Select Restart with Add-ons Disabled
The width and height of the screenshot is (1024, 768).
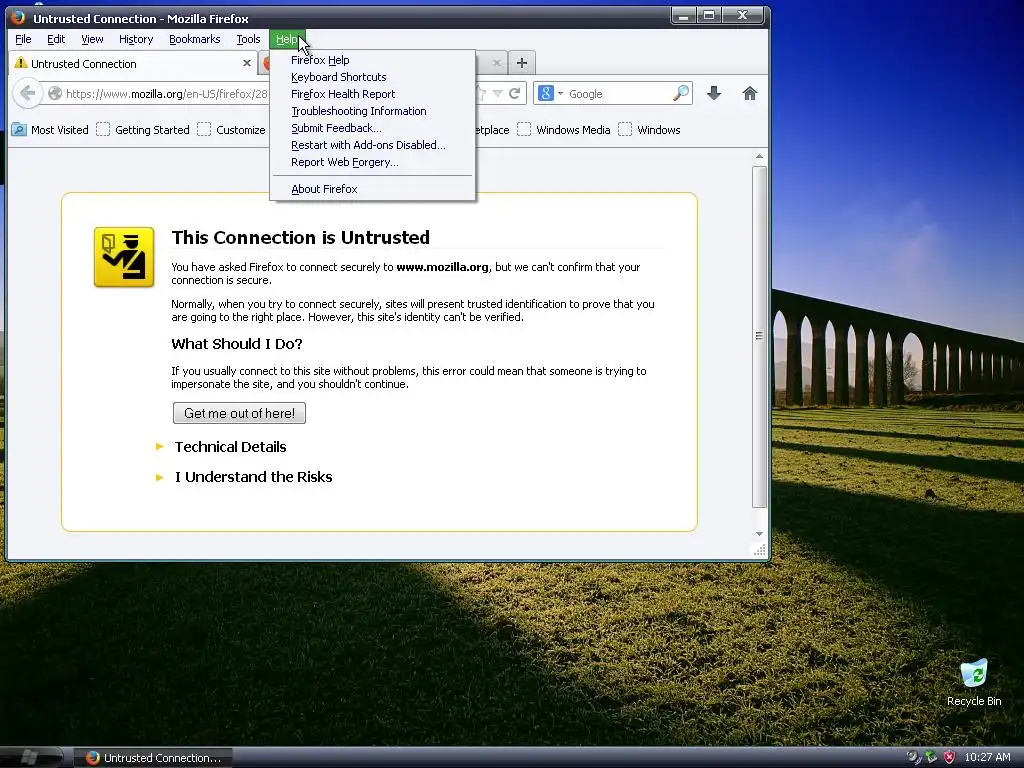coord(372,145)
